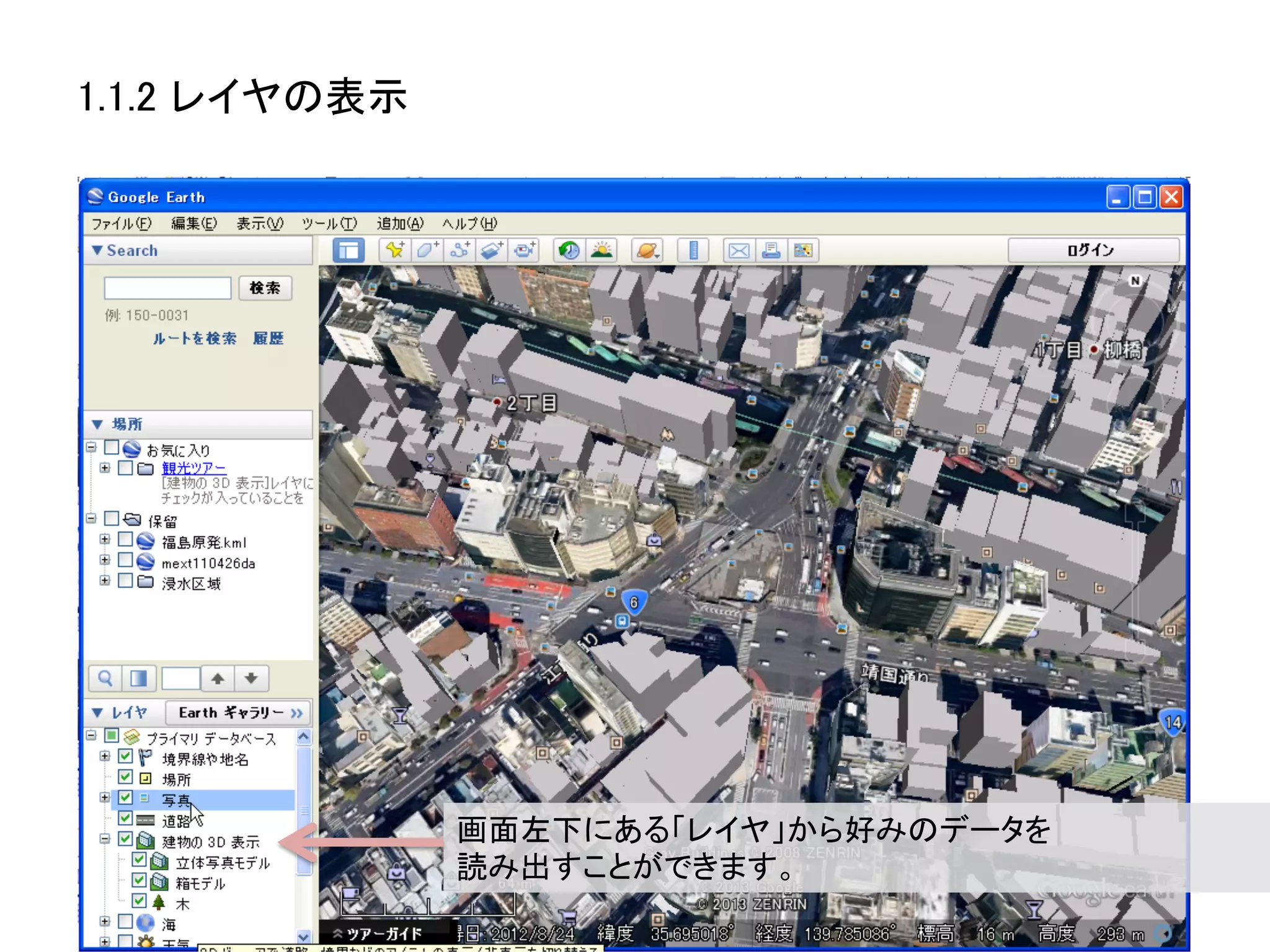Click the compass North indicator
The width and height of the screenshot is (1270, 952).
click(x=1135, y=281)
